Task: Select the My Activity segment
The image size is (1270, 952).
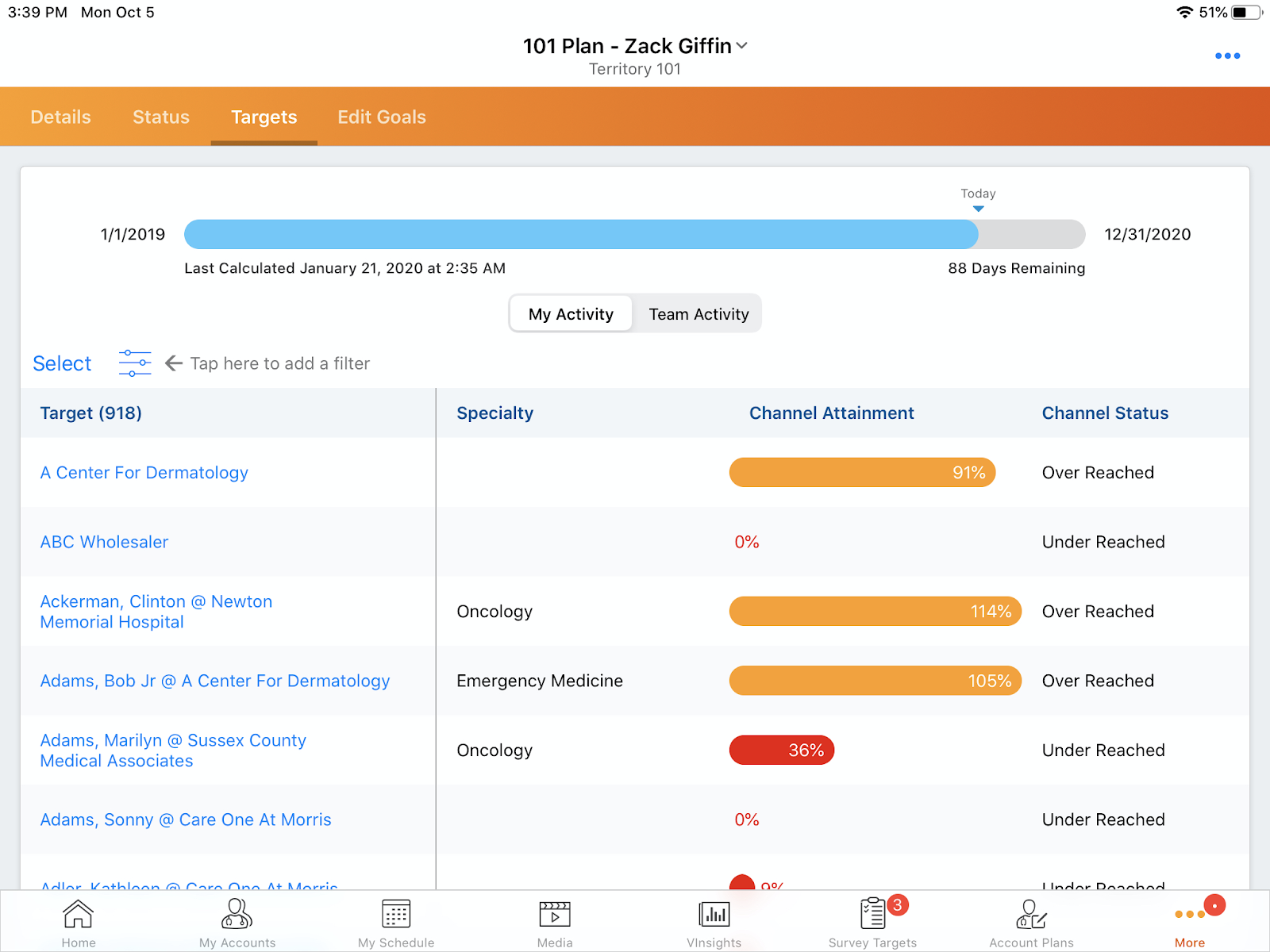Action: (571, 314)
